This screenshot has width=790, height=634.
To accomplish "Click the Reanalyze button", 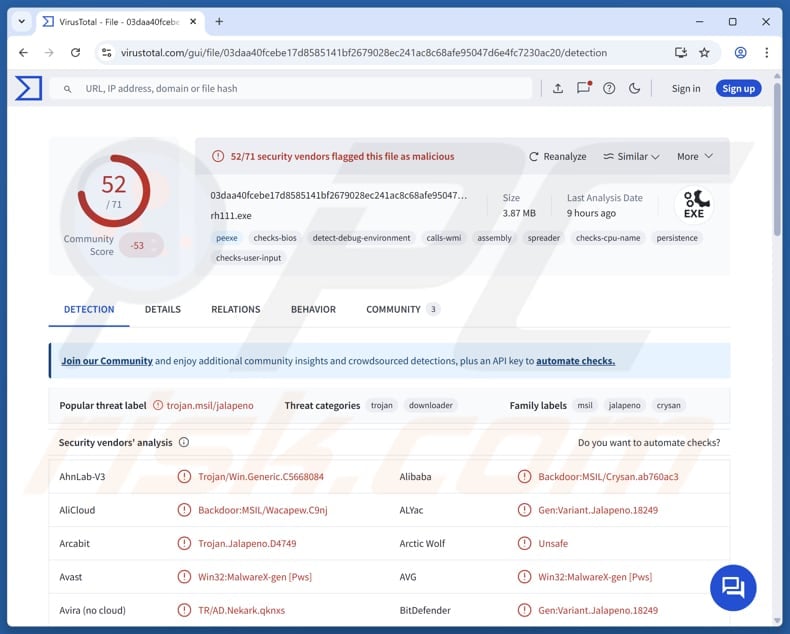I will (558, 157).
